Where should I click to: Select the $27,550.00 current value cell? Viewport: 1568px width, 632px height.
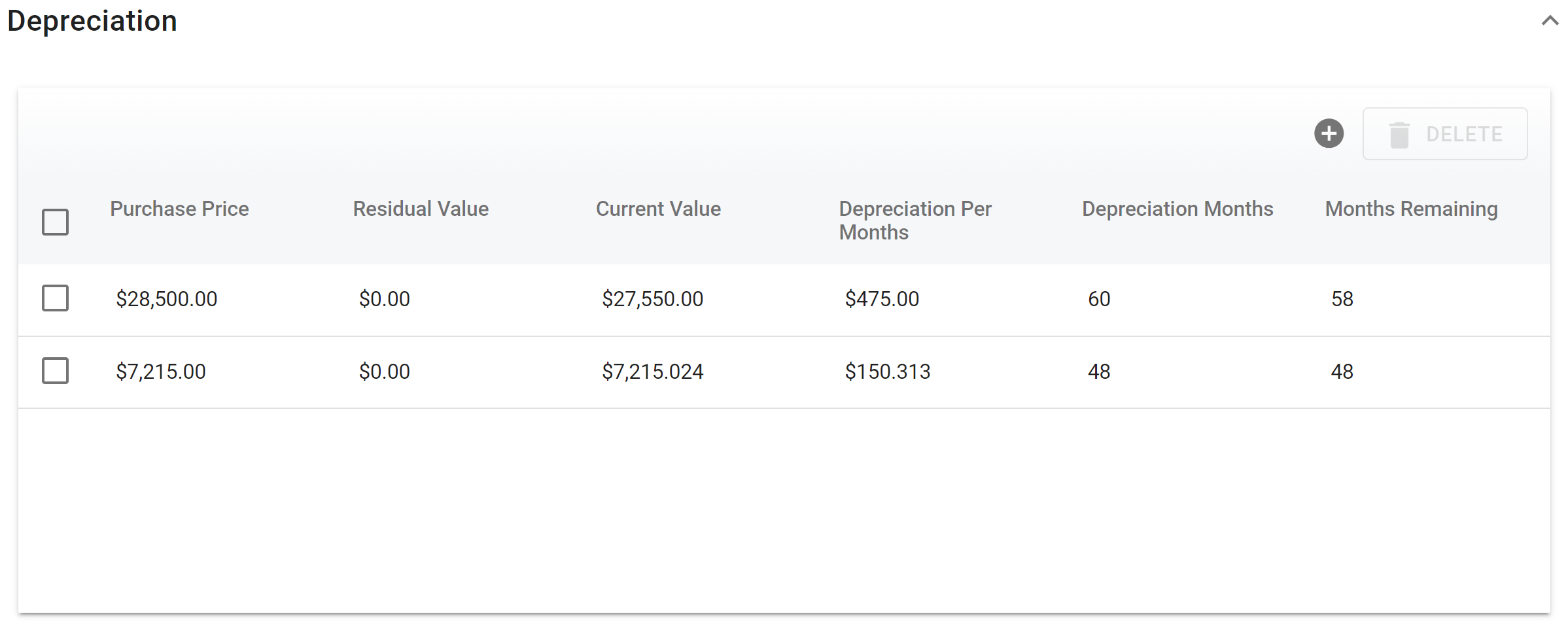tap(652, 299)
